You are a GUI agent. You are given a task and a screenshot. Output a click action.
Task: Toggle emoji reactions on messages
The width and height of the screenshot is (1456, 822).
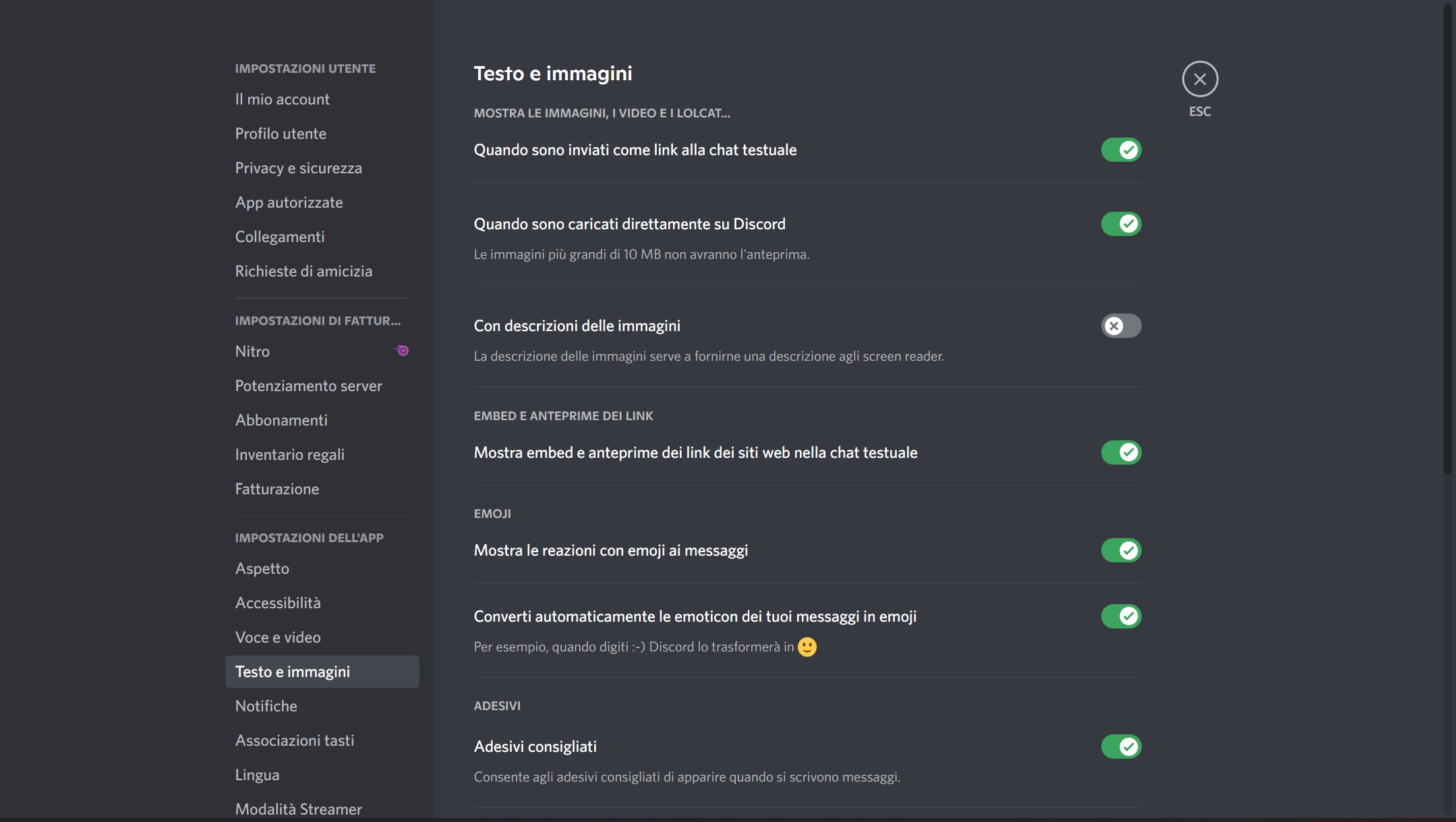1120,550
